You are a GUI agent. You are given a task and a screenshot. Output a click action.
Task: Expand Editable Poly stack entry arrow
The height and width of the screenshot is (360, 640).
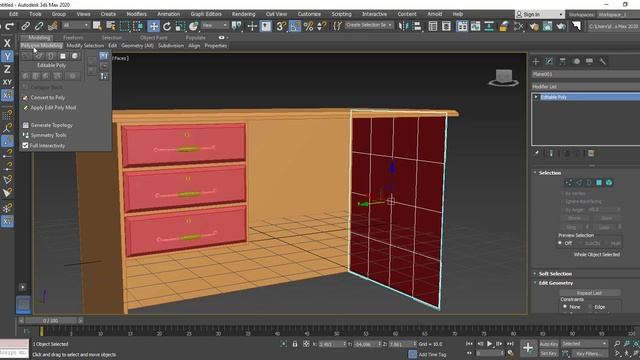(536, 97)
